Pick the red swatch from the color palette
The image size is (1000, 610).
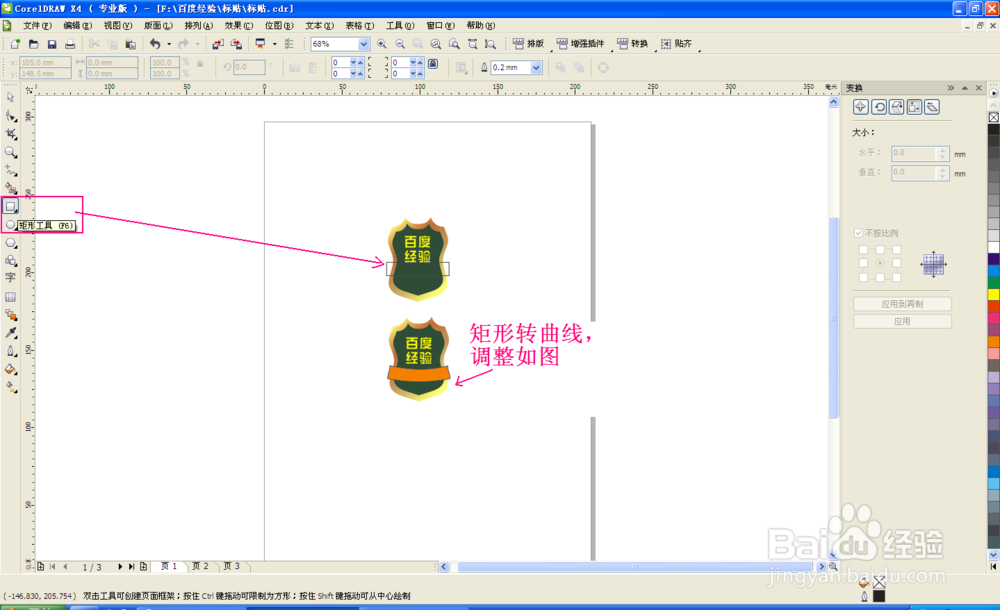pos(993,305)
